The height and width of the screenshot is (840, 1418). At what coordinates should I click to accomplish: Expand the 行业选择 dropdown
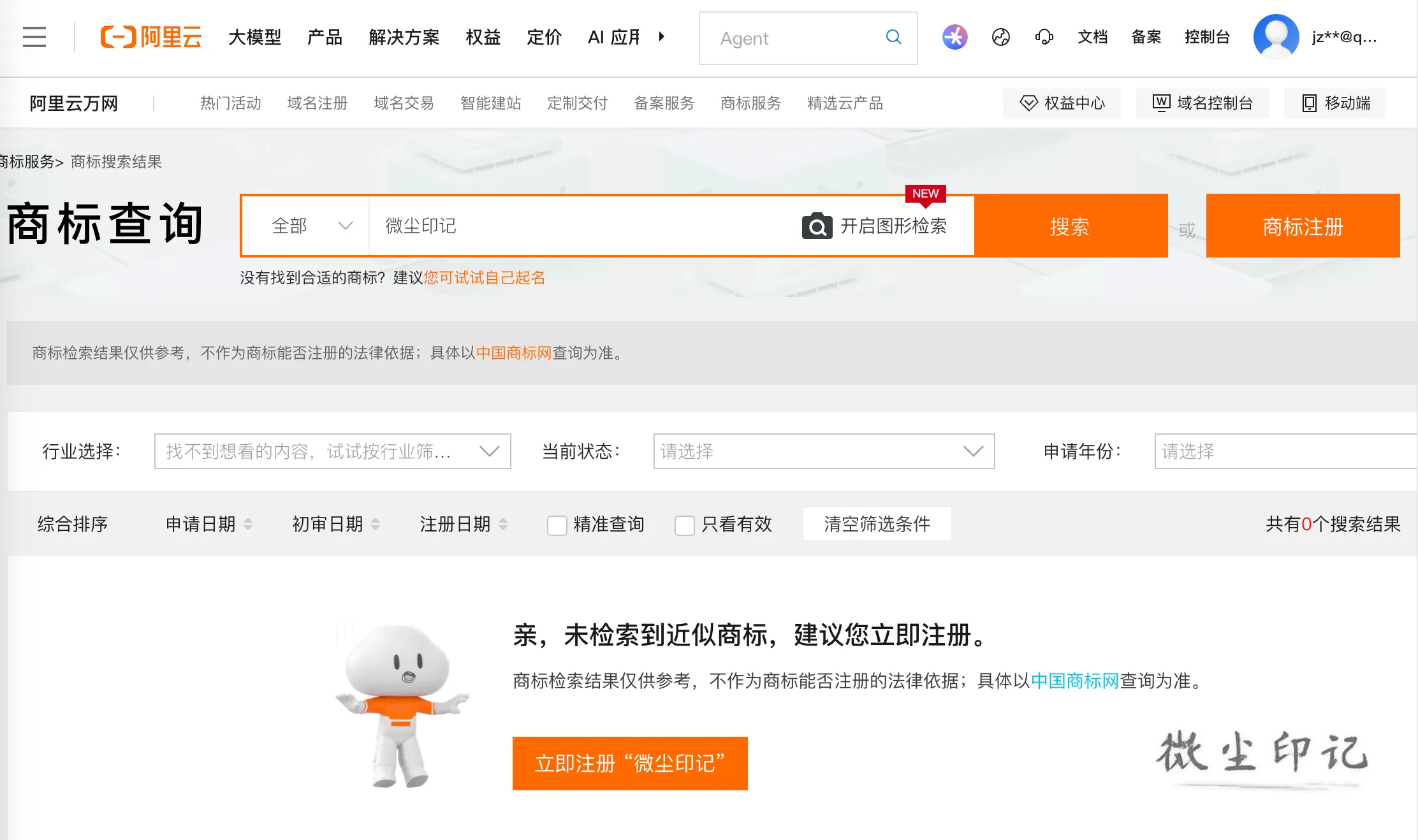(332, 451)
